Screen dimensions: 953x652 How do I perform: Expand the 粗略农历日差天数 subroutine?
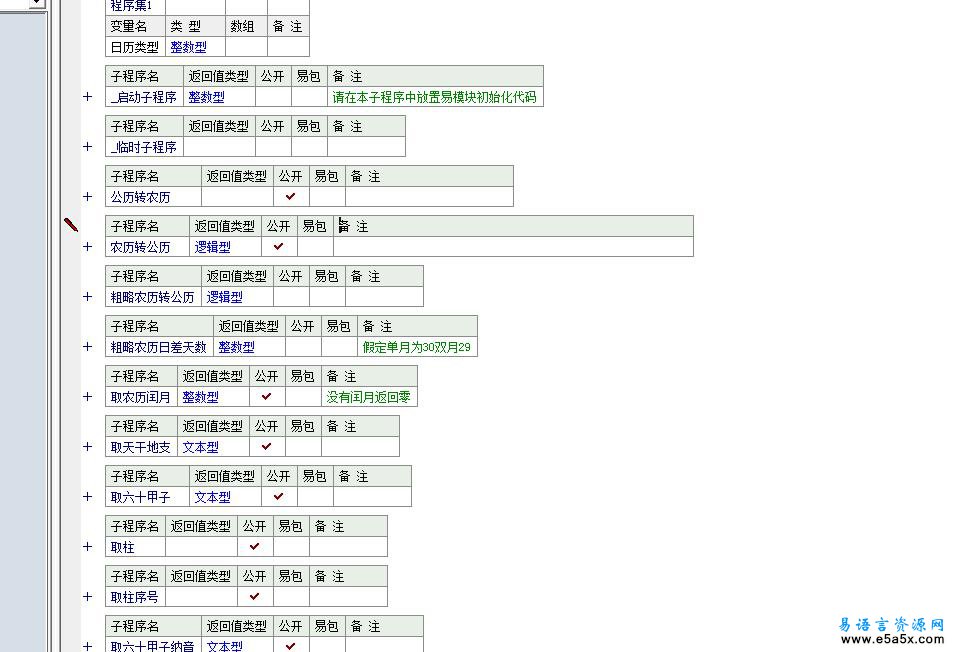coord(88,346)
